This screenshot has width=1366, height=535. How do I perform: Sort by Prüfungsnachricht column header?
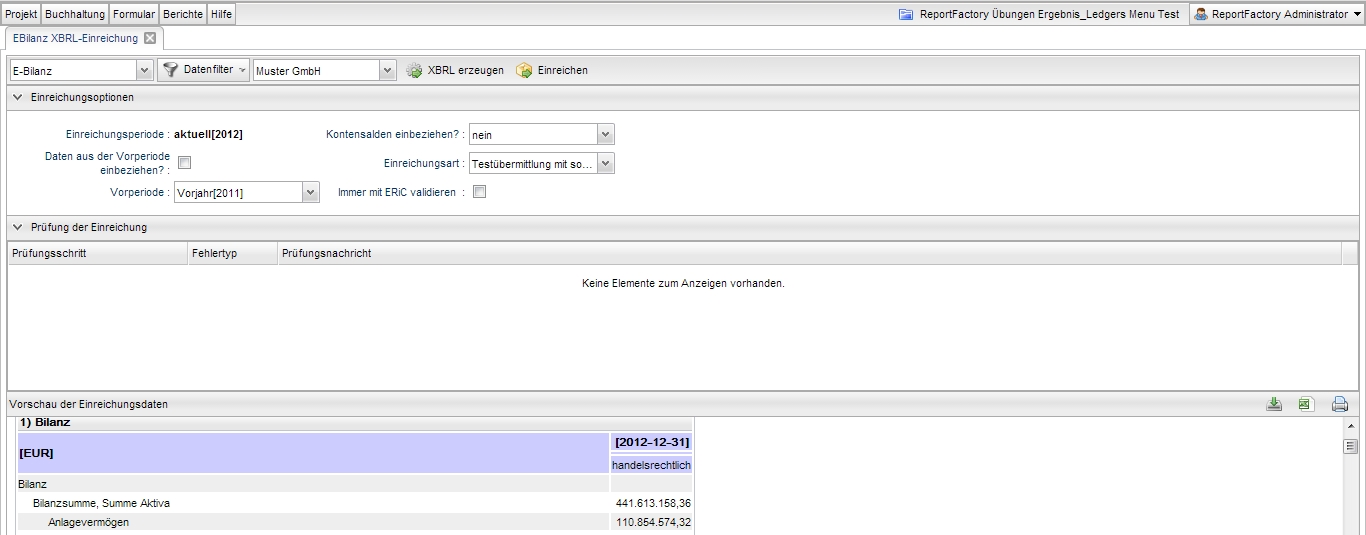tap(809, 253)
